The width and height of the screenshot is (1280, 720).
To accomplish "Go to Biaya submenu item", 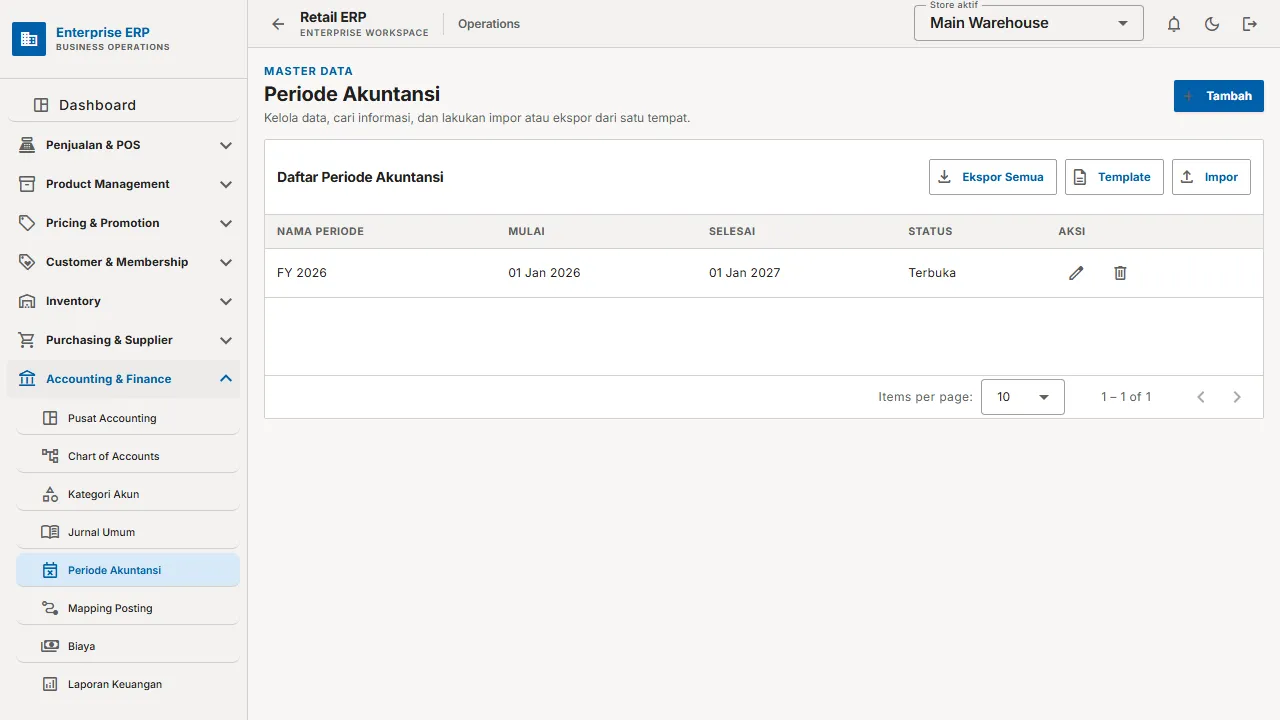I will 128,646.
